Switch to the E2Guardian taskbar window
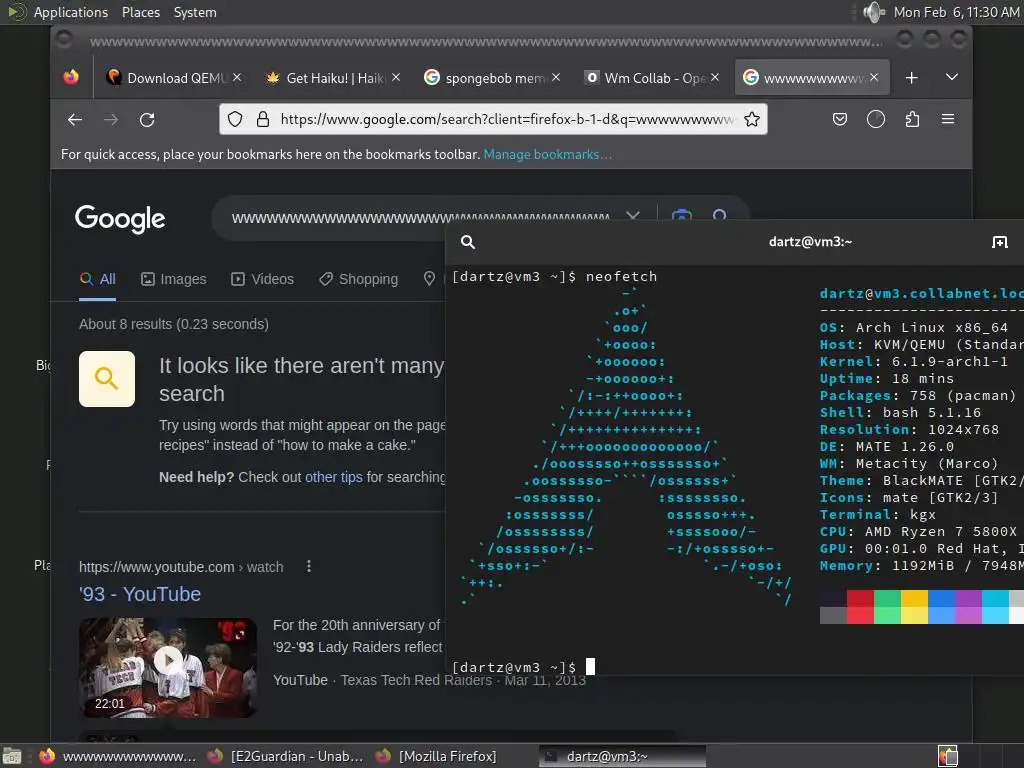Screen dimensions: 1024x768 pos(285,756)
